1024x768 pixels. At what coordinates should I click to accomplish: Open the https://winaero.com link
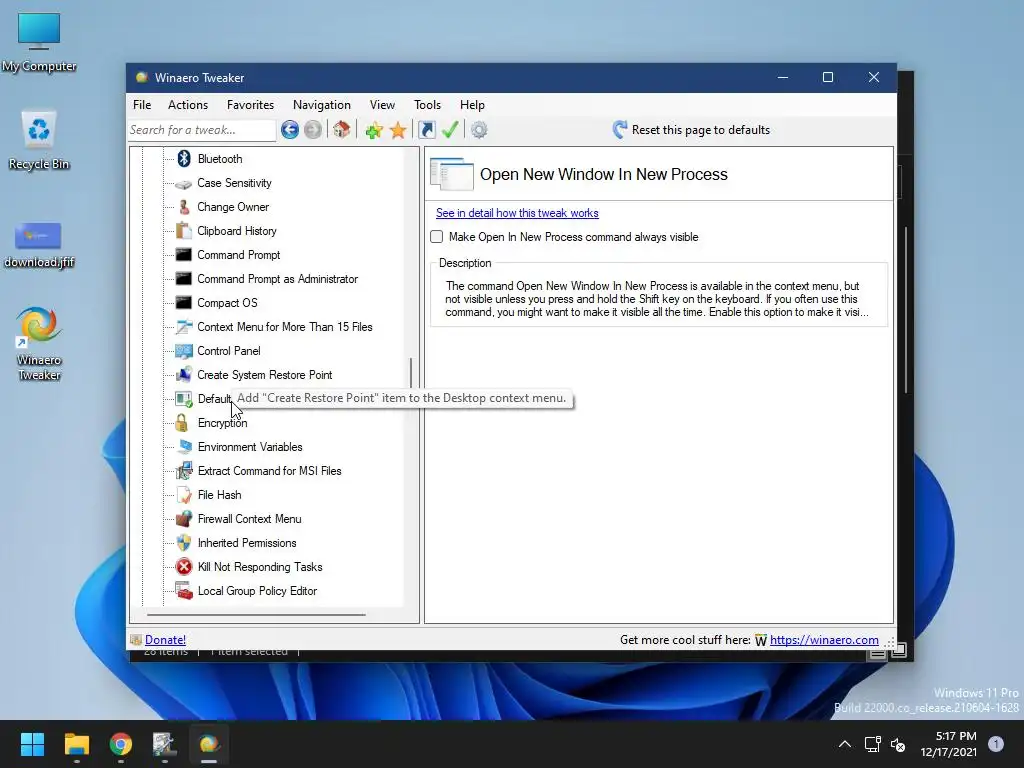824,640
